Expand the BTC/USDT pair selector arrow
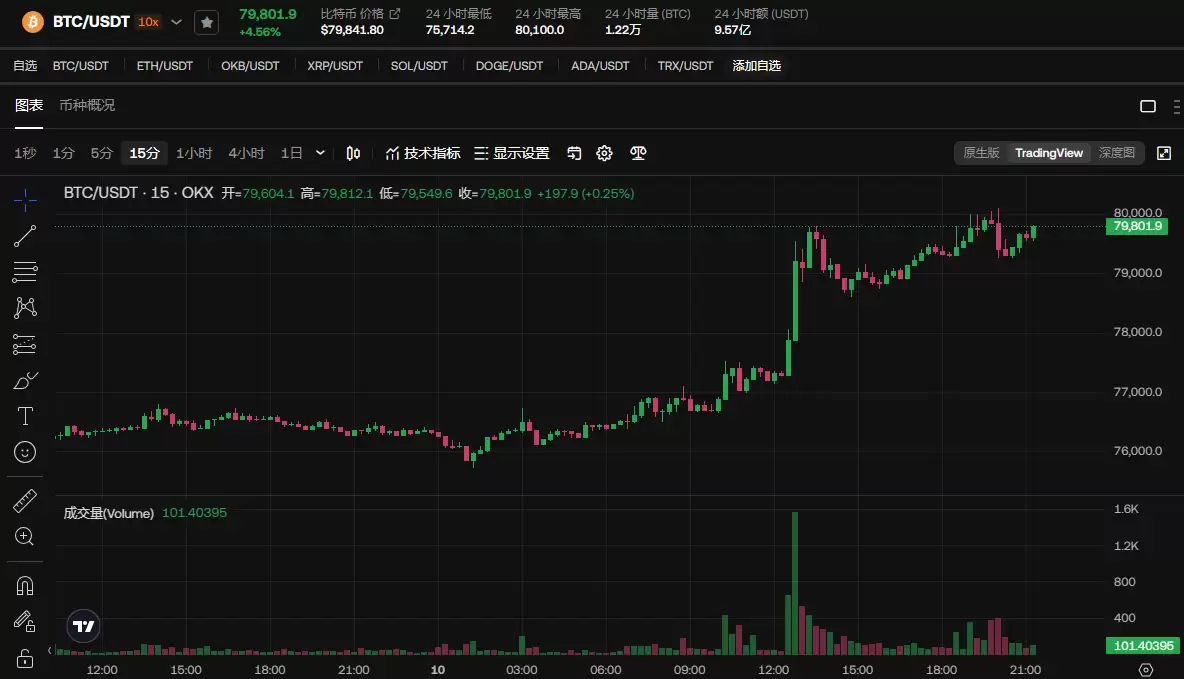Image resolution: width=1184 pixels, height=679 pixels. (x=177, y=21)
